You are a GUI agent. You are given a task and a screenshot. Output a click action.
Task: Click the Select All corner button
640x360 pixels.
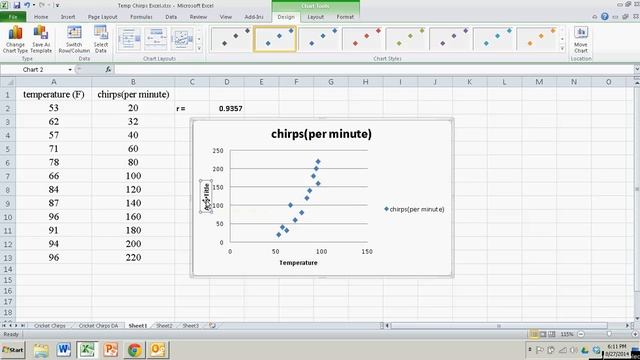[8, 82]
